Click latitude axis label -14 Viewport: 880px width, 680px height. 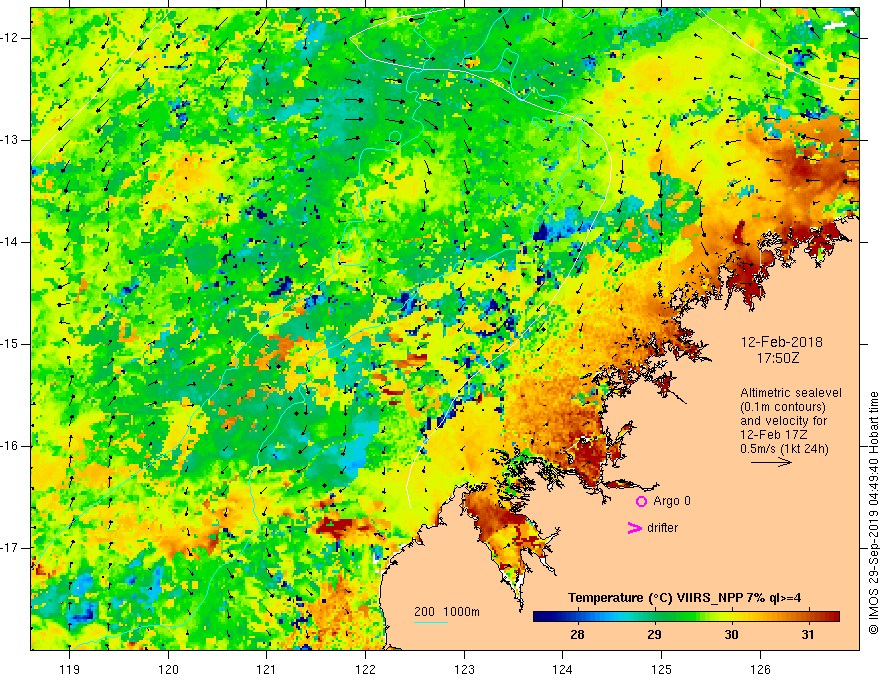(10, 242)
